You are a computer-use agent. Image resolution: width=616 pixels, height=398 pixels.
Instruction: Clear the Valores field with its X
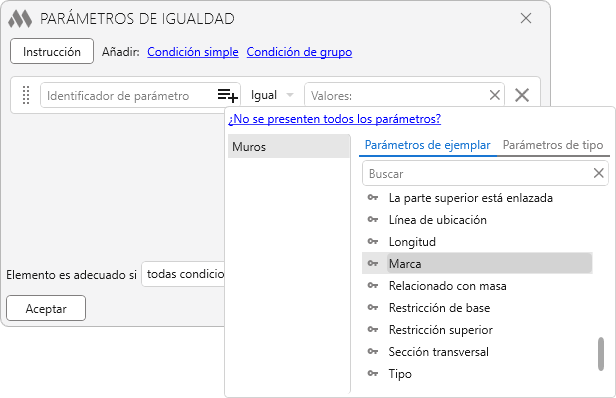click(495, 95)
